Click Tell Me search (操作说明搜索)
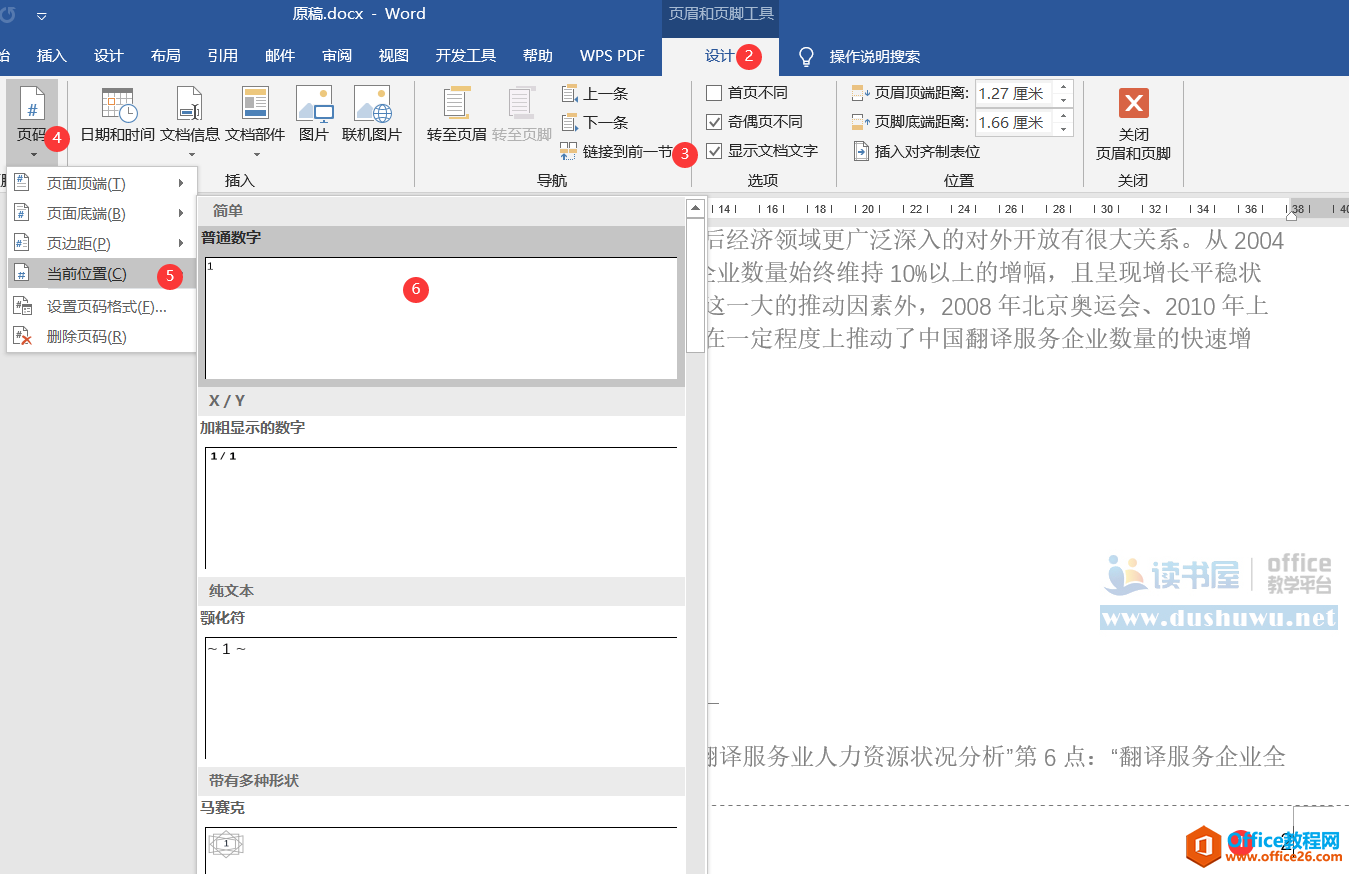 (875, 57)
